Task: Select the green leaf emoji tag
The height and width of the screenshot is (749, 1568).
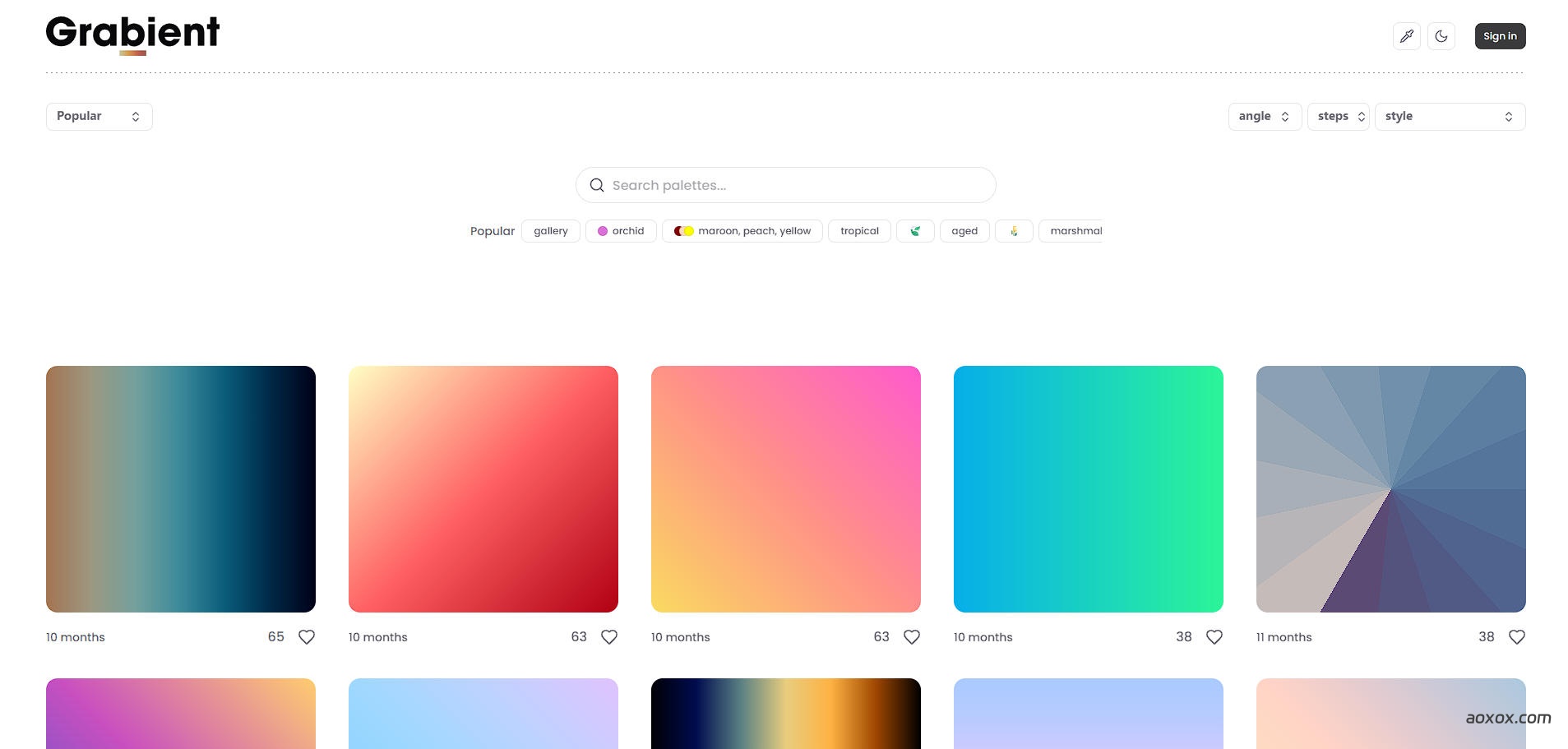Action: 914,231
